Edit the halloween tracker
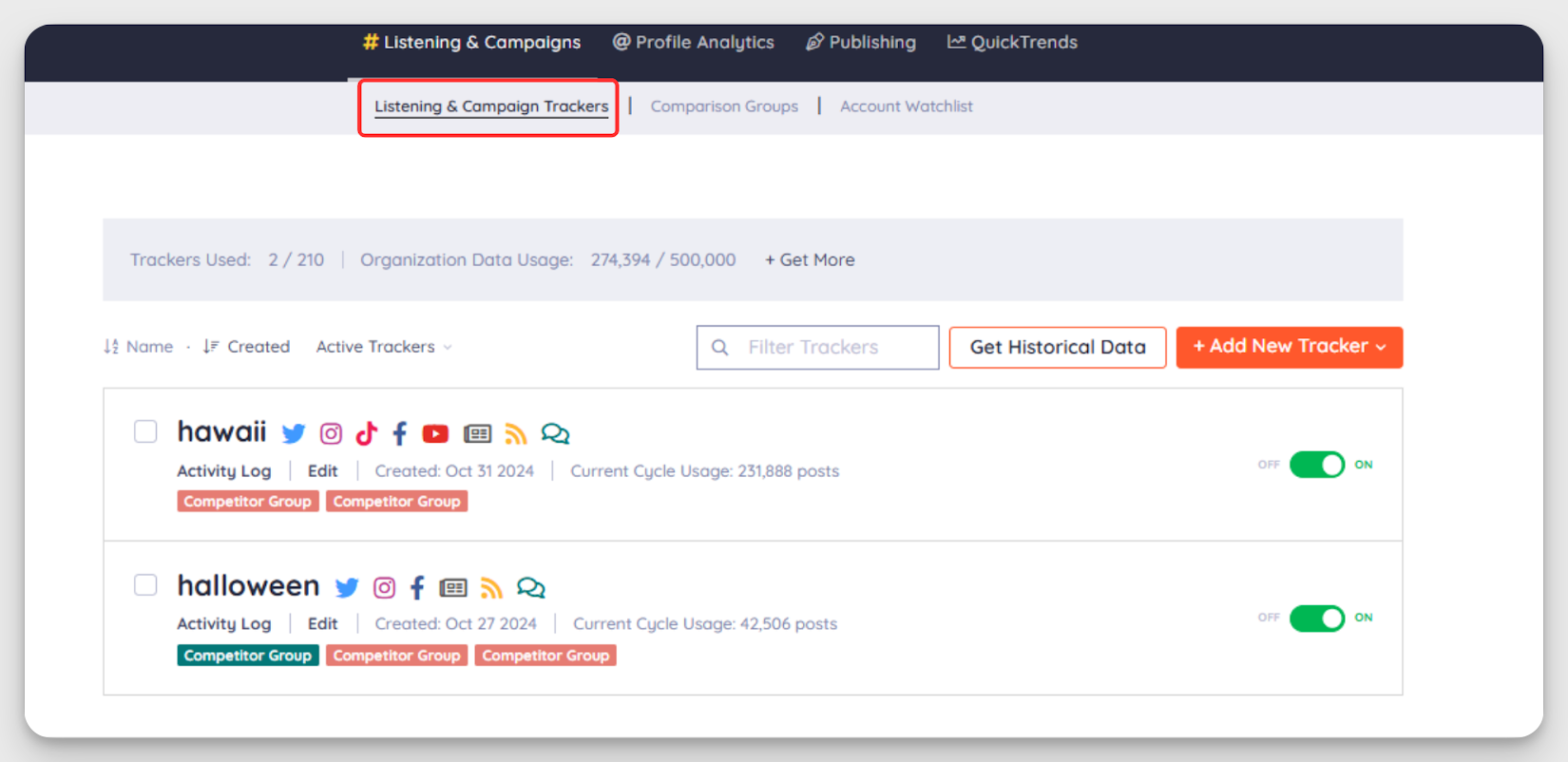 click(323, 624)
